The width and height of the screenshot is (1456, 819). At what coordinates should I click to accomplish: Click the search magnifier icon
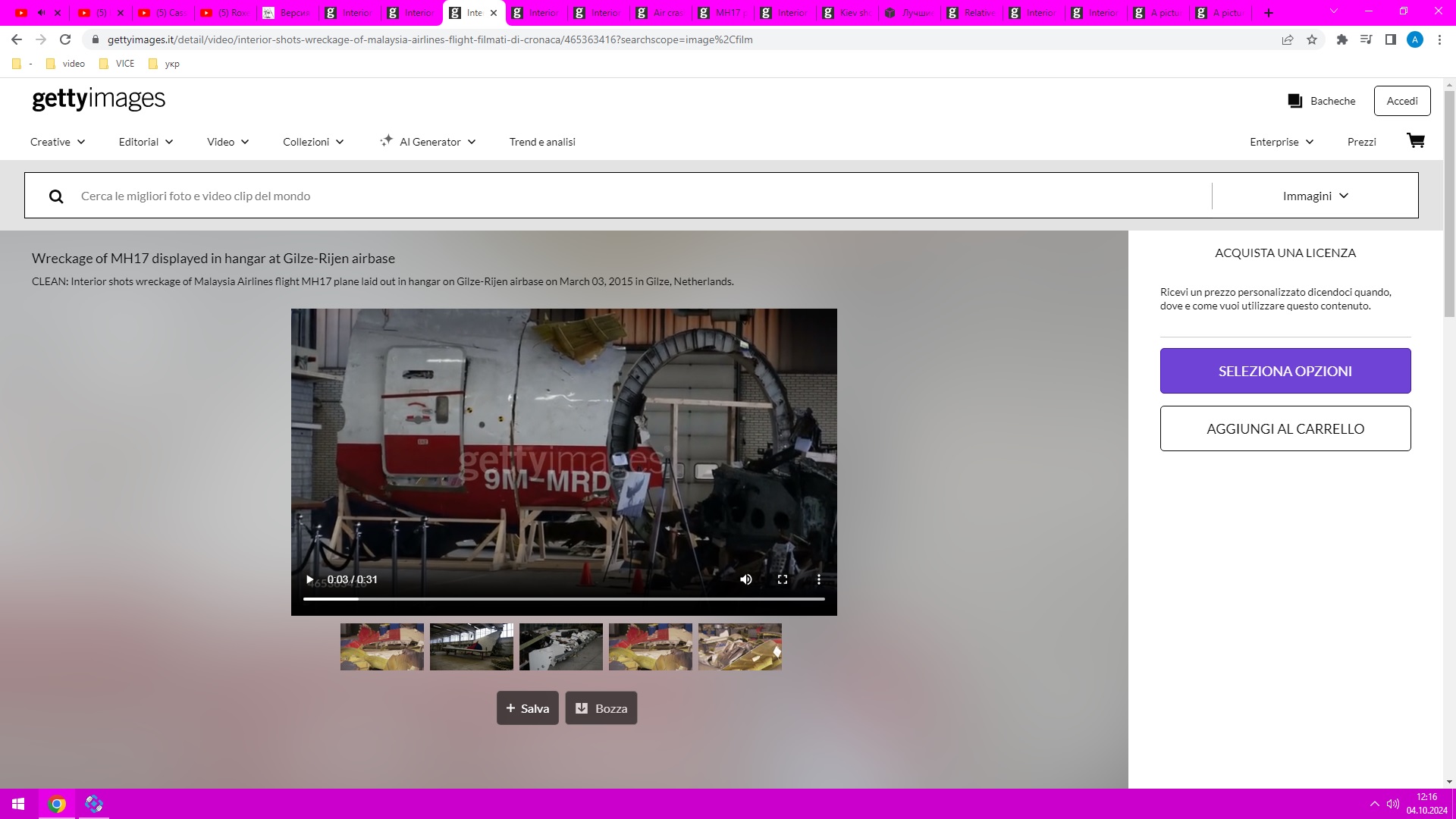pyautogui.click(x=56, y=196)
